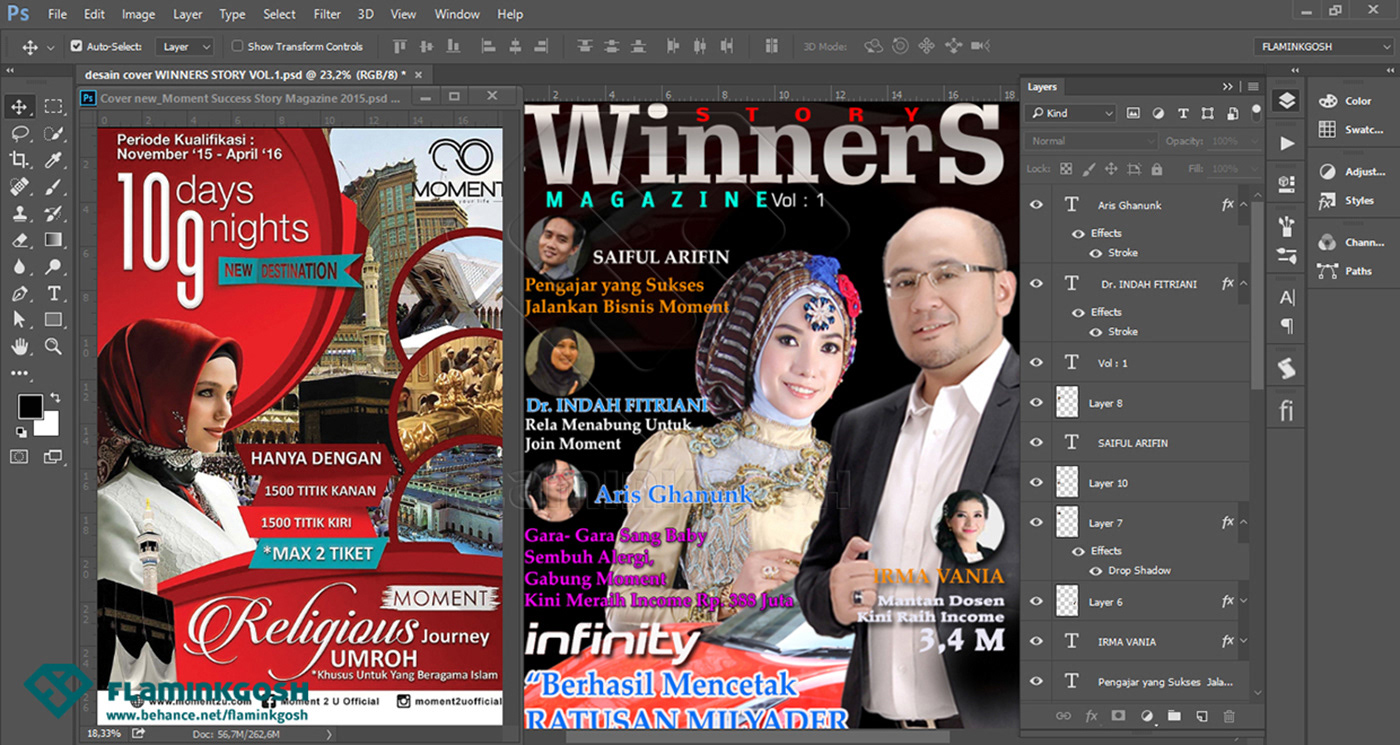Click the foreground color swatch

tap(29, 406)
